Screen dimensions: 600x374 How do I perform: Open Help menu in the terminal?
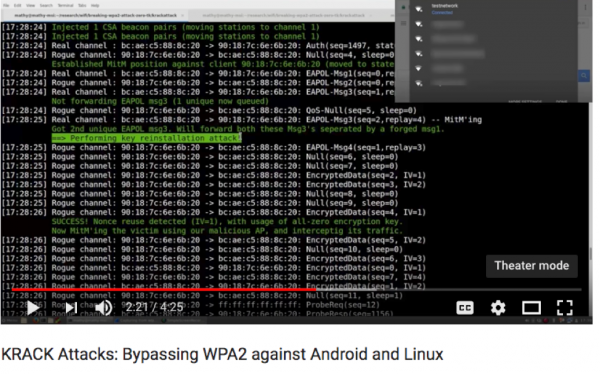point(95,5)
